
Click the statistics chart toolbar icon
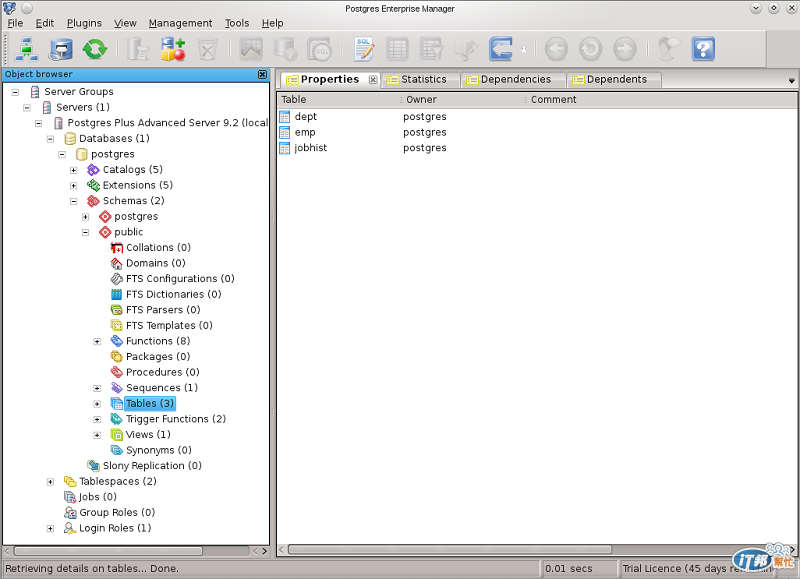click(x=251, y=49)
